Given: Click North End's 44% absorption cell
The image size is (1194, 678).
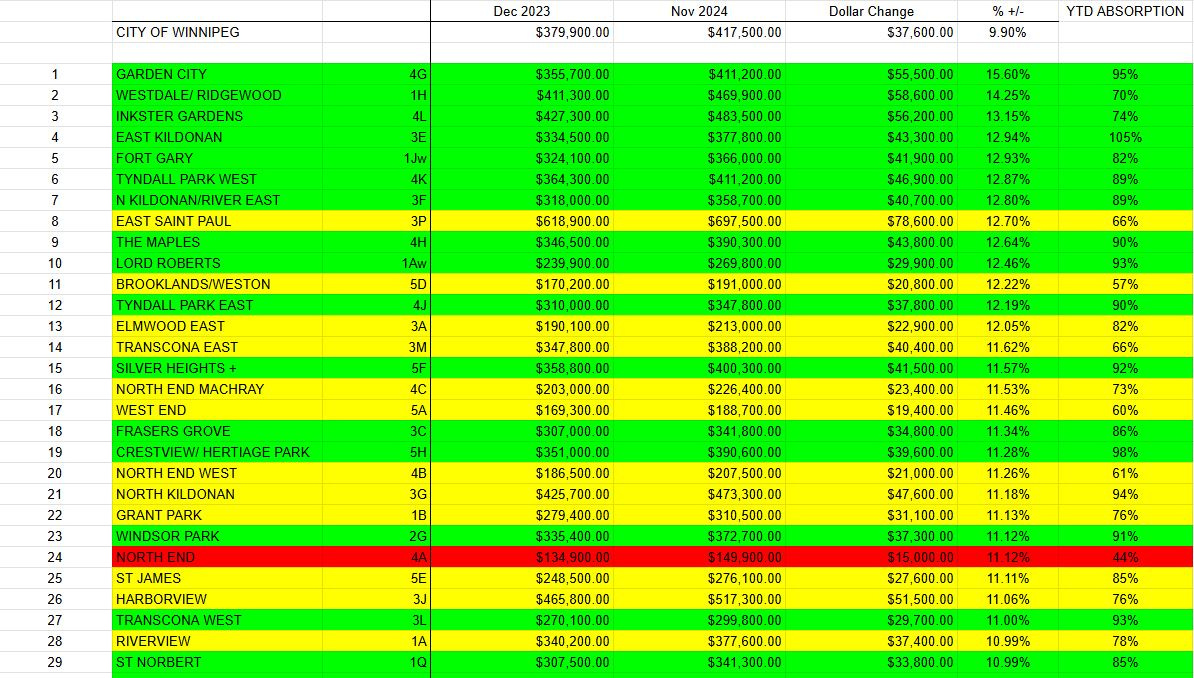Looking at the screenshot, I should 1125,557.
